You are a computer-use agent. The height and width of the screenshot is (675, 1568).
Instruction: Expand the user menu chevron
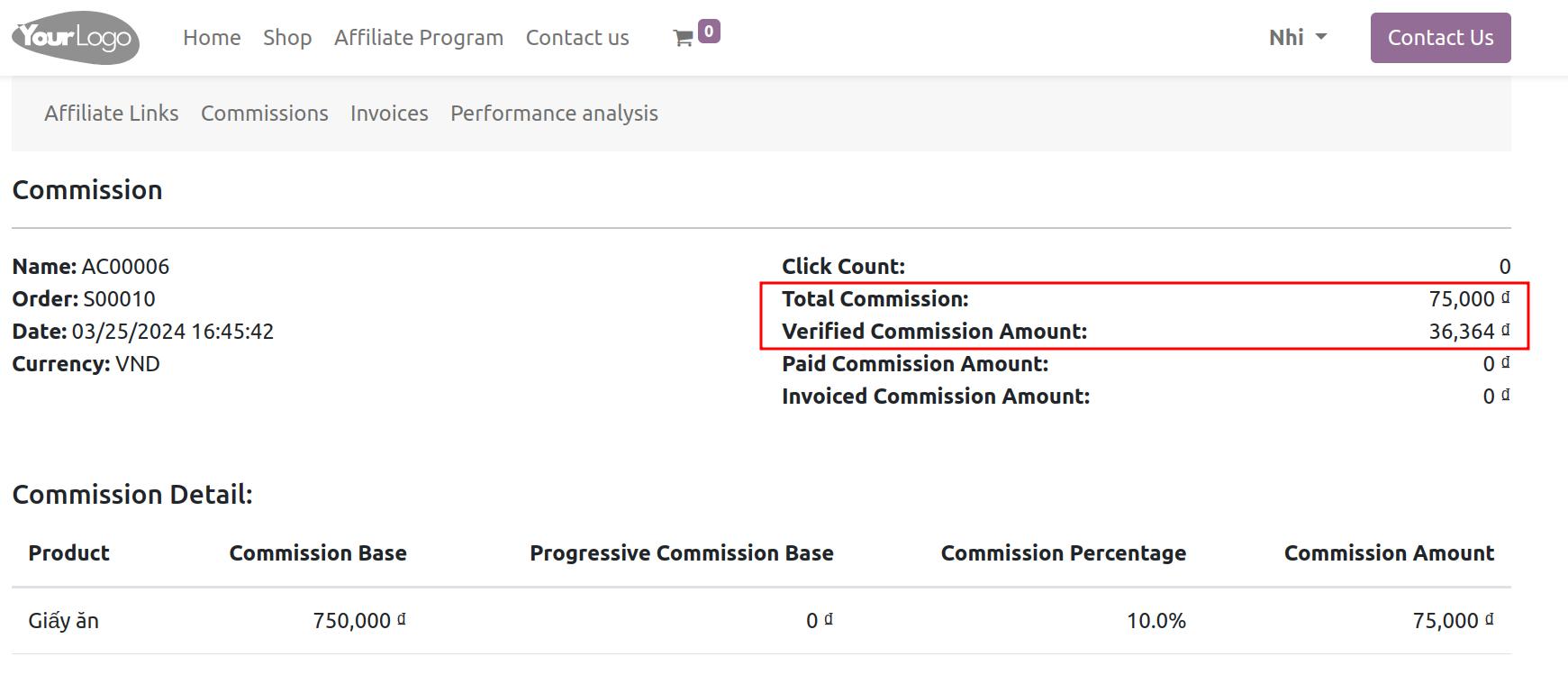point(1322,39)
